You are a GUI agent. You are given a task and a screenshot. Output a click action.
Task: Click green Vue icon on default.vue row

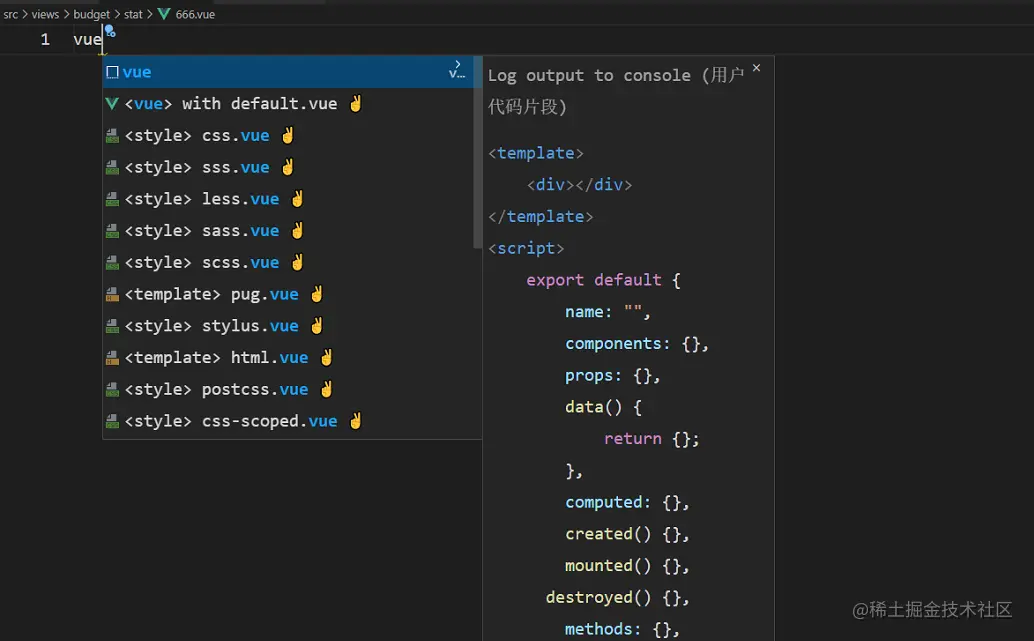(112, 104)
